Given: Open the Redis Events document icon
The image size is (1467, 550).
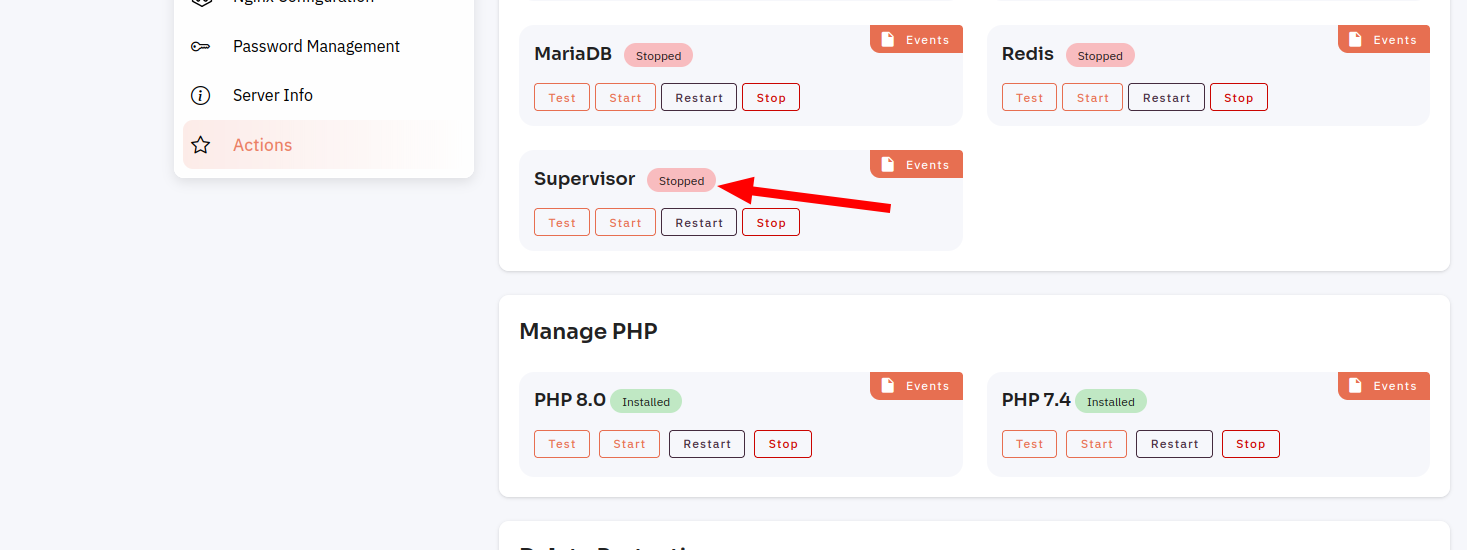Looking at the screenshot, I should [1355, 40].
